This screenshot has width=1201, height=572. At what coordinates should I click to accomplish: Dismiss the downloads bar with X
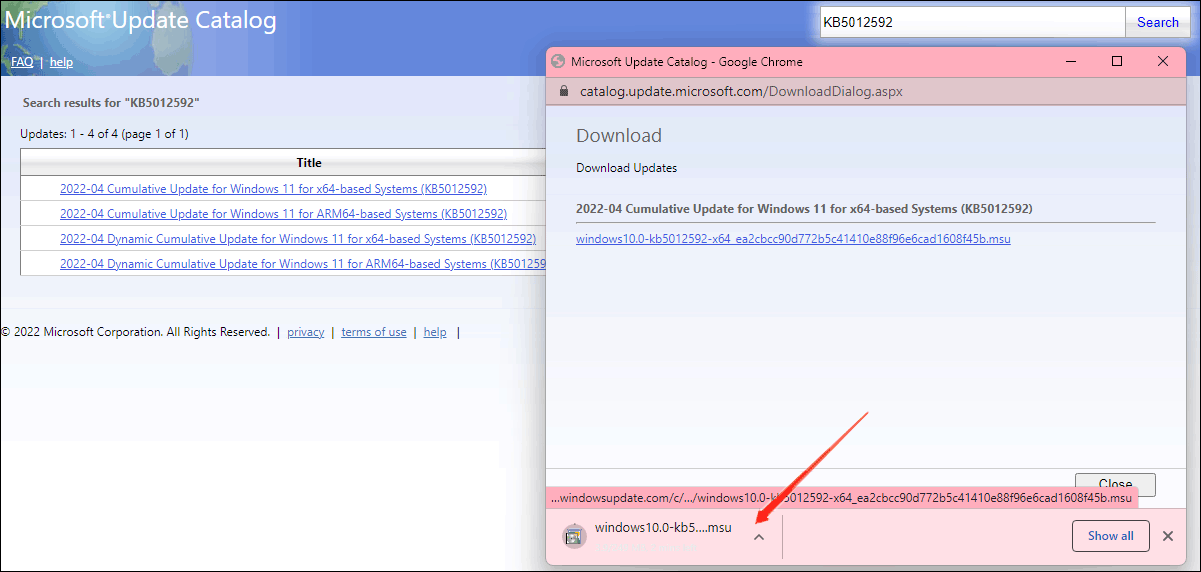pos(1168,536)
